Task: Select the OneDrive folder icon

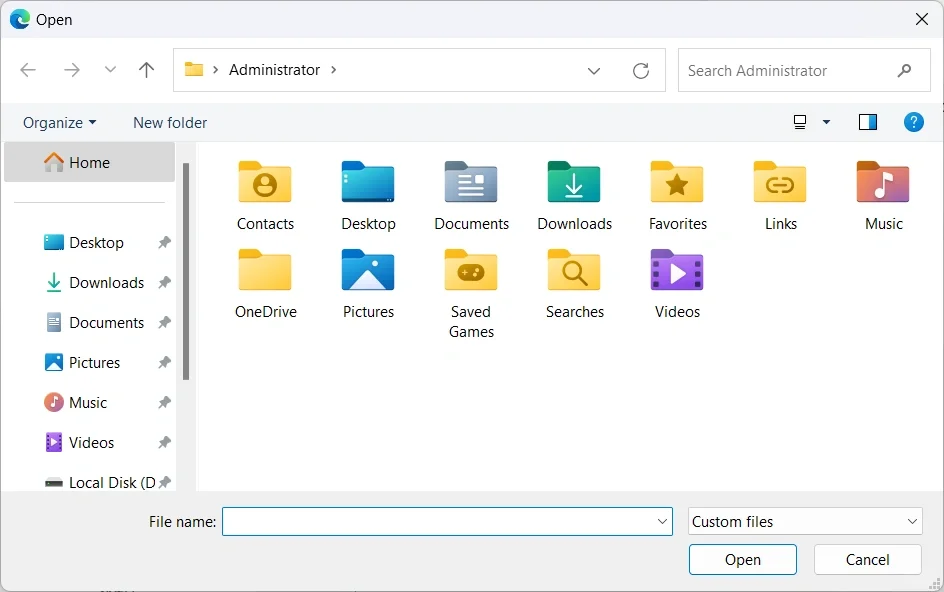Action: (265, 270)
